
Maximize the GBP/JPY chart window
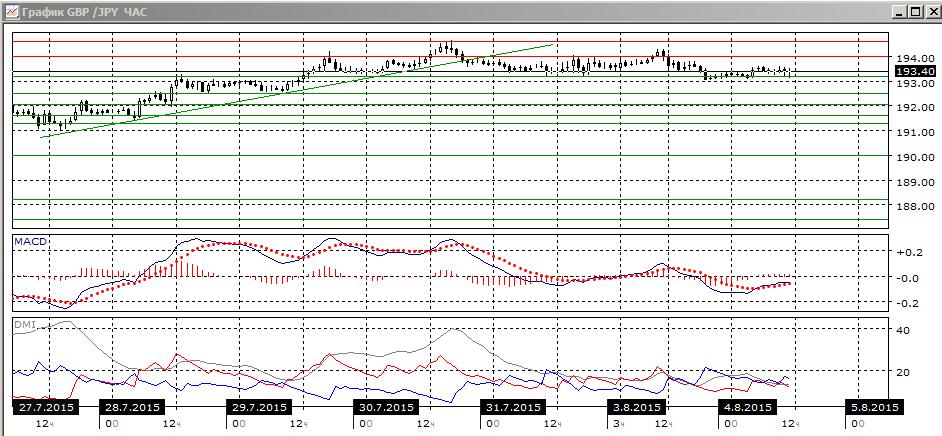click(x=913, y=11)
